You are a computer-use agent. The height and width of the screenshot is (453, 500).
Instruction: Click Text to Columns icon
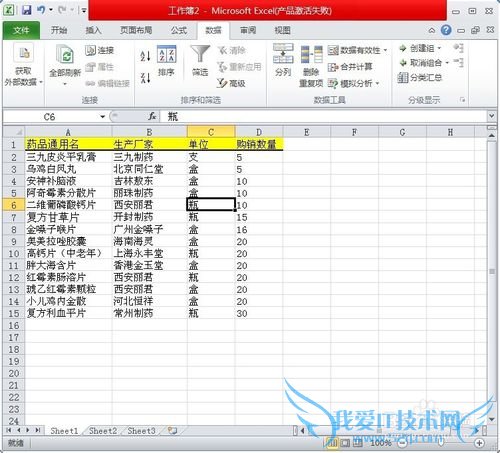pos(283,53)
